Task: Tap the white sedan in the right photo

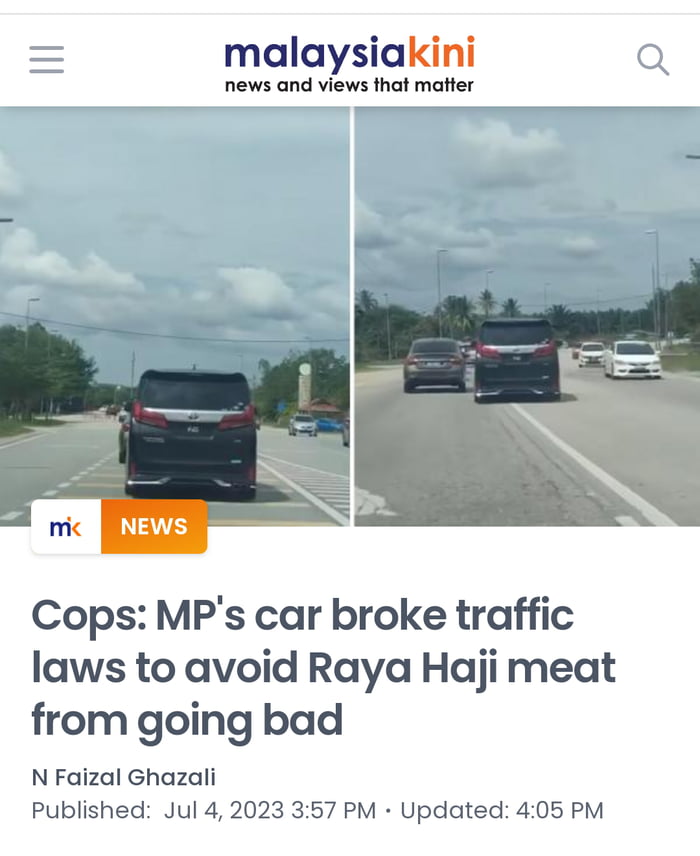Action: [632, 359]
